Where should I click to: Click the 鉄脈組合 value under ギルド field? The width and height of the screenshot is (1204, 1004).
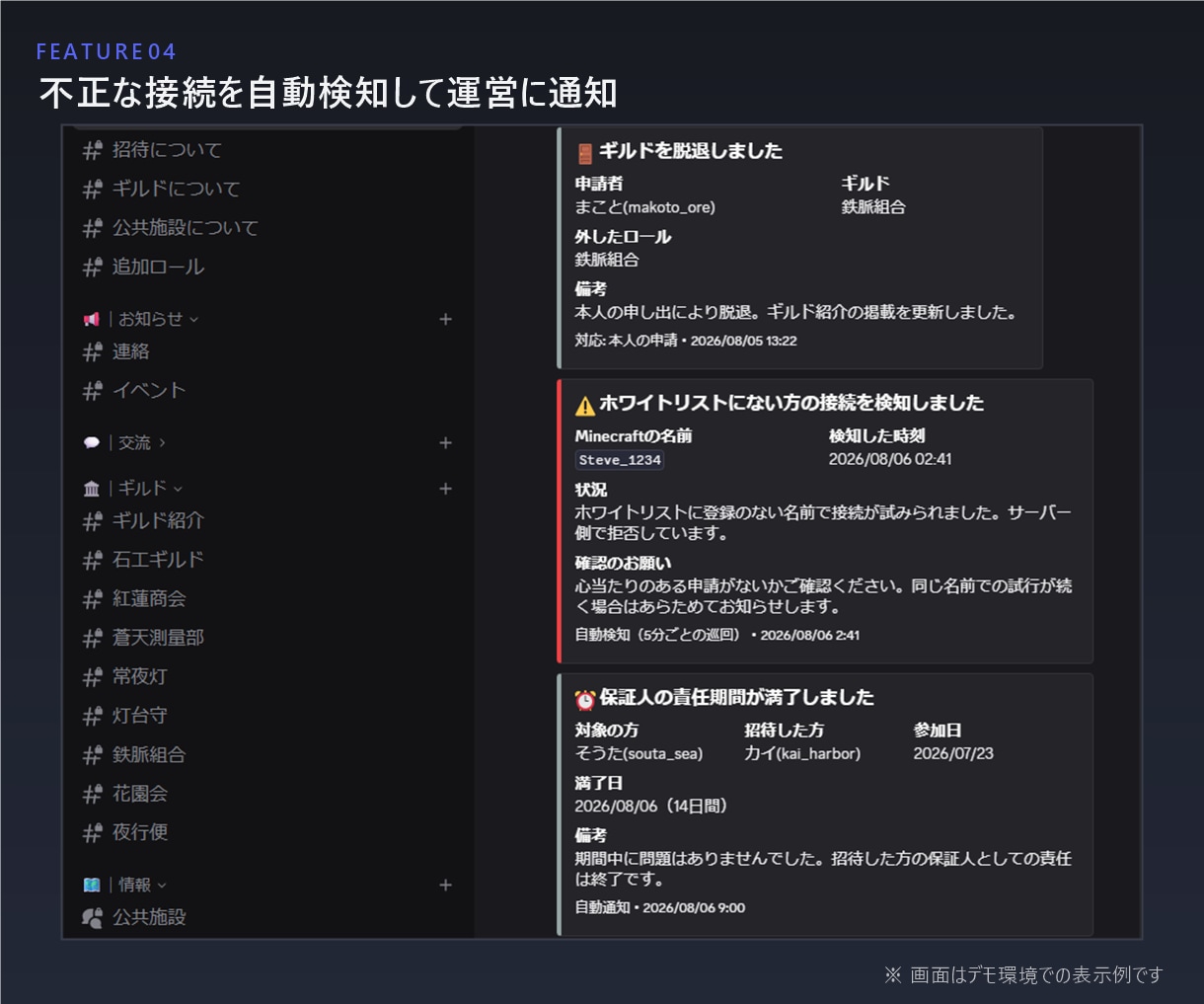click(873, 207)
